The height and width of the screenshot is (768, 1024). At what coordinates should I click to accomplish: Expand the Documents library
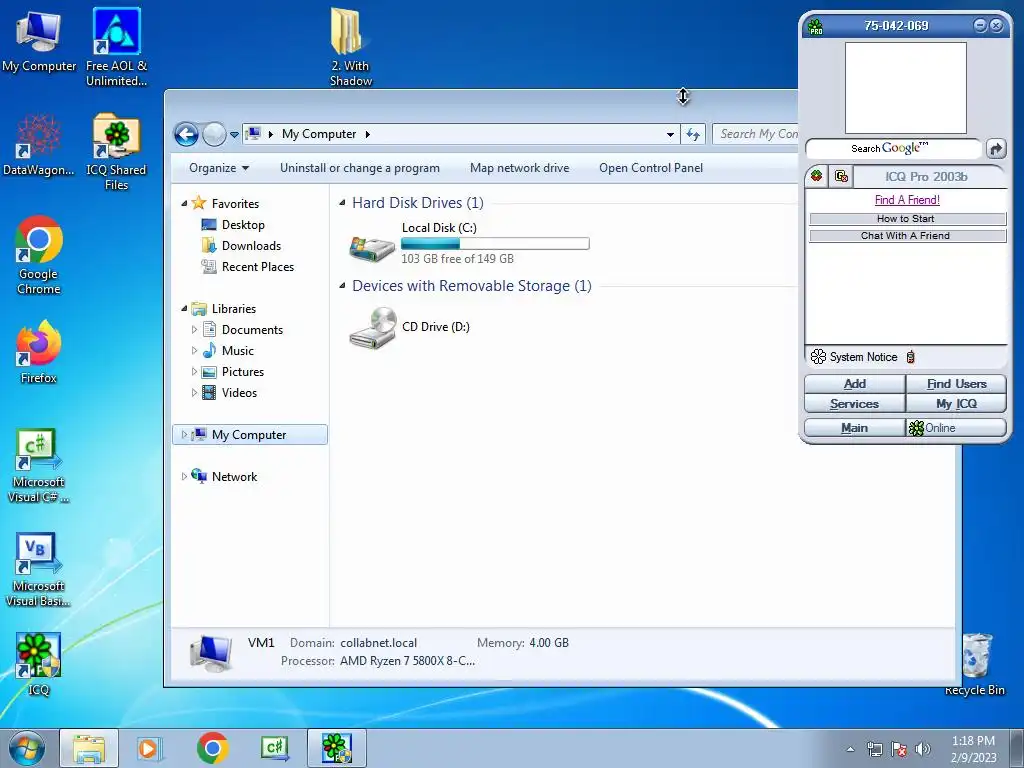point(194,330)
